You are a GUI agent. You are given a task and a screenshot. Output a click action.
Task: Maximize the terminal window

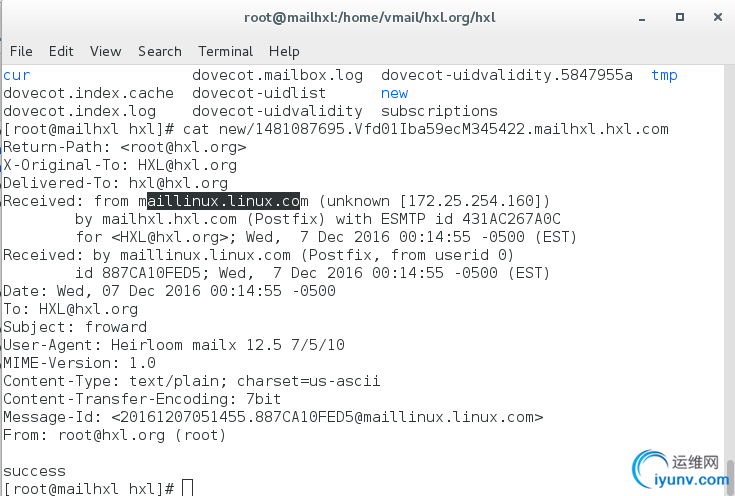point(680,17)
